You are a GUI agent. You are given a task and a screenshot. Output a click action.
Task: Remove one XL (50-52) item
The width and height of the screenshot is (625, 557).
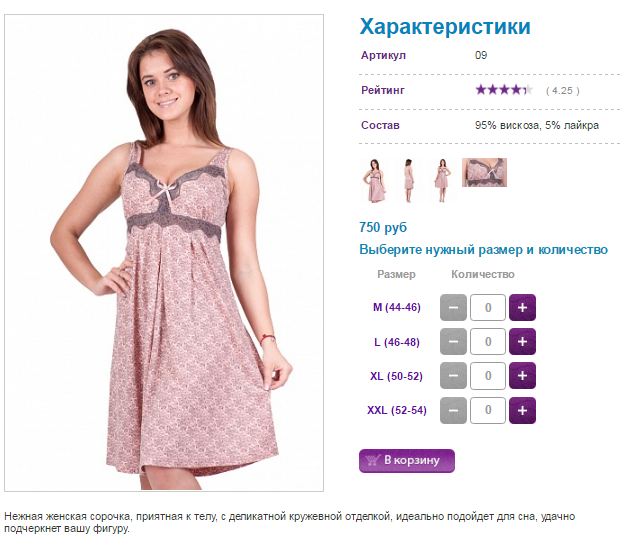[453, 376]
